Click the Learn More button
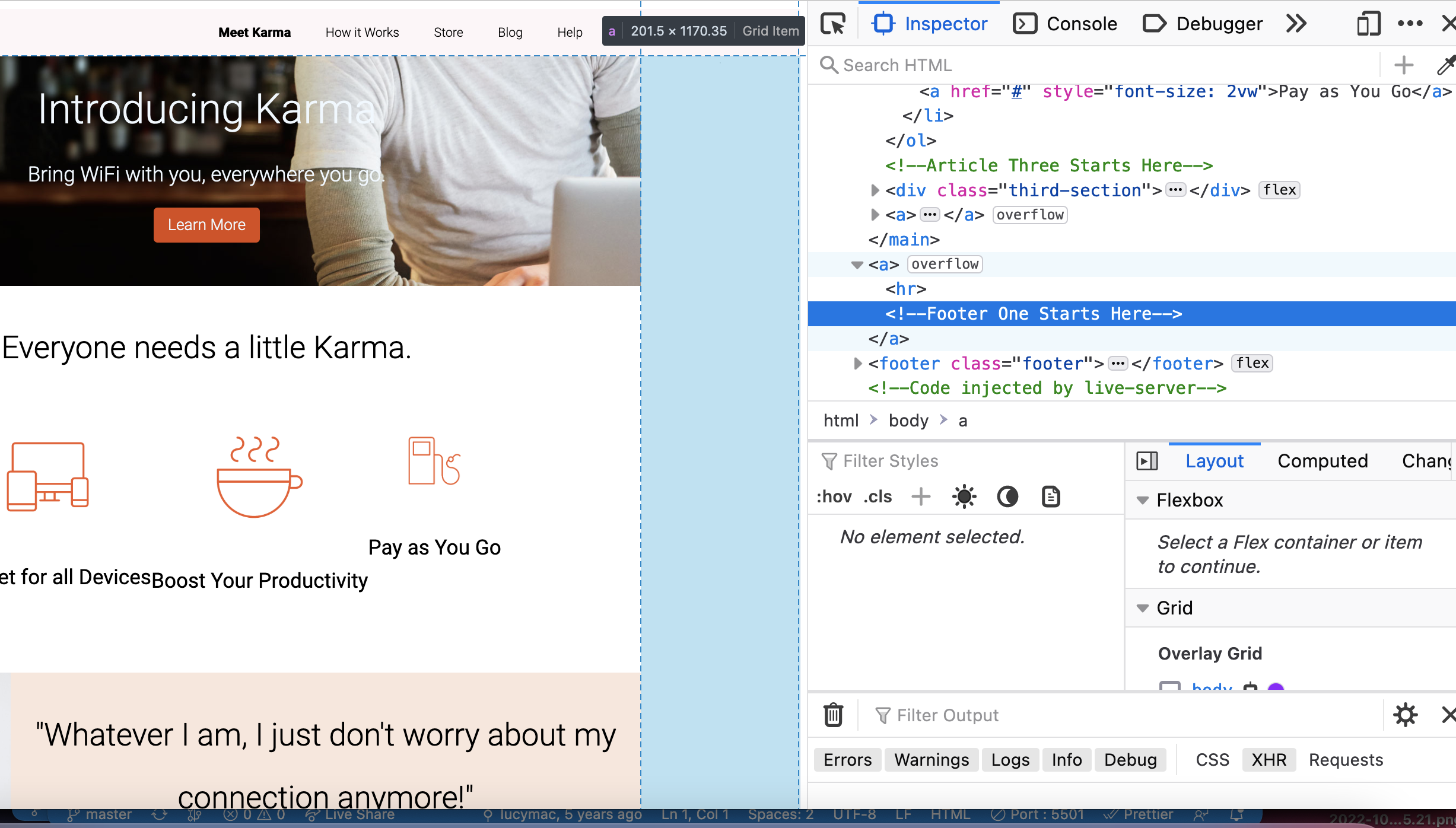Screen dimensions: 1456x828 click(206, 225)
